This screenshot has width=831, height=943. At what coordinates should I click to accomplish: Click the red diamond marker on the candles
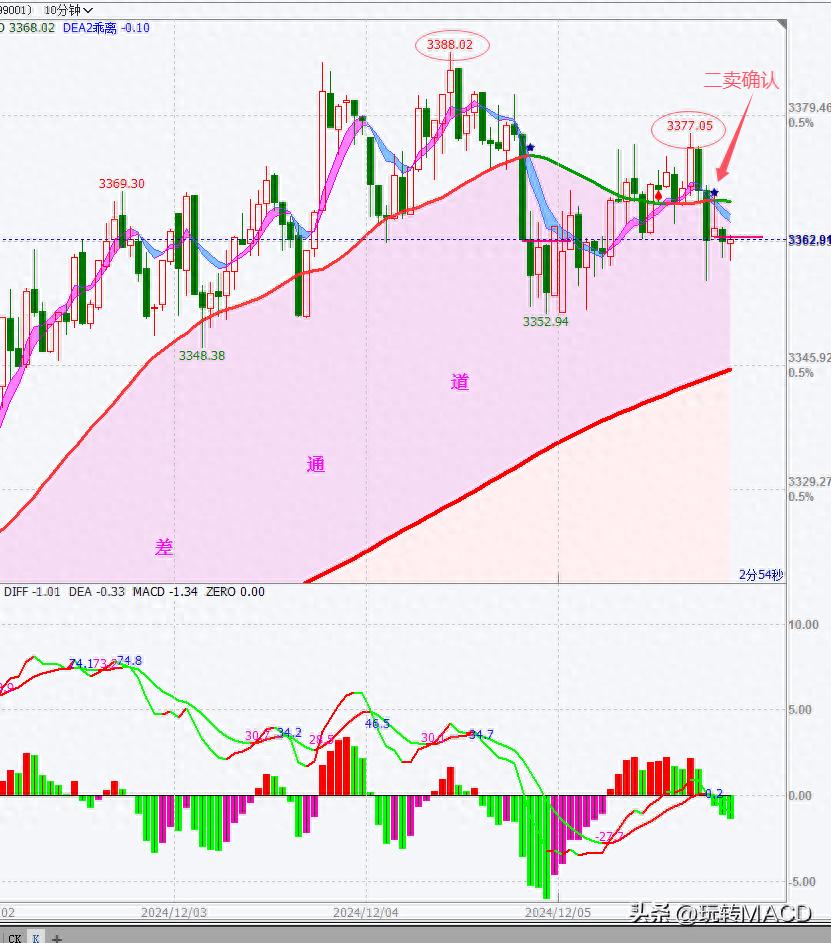(659, 196)
